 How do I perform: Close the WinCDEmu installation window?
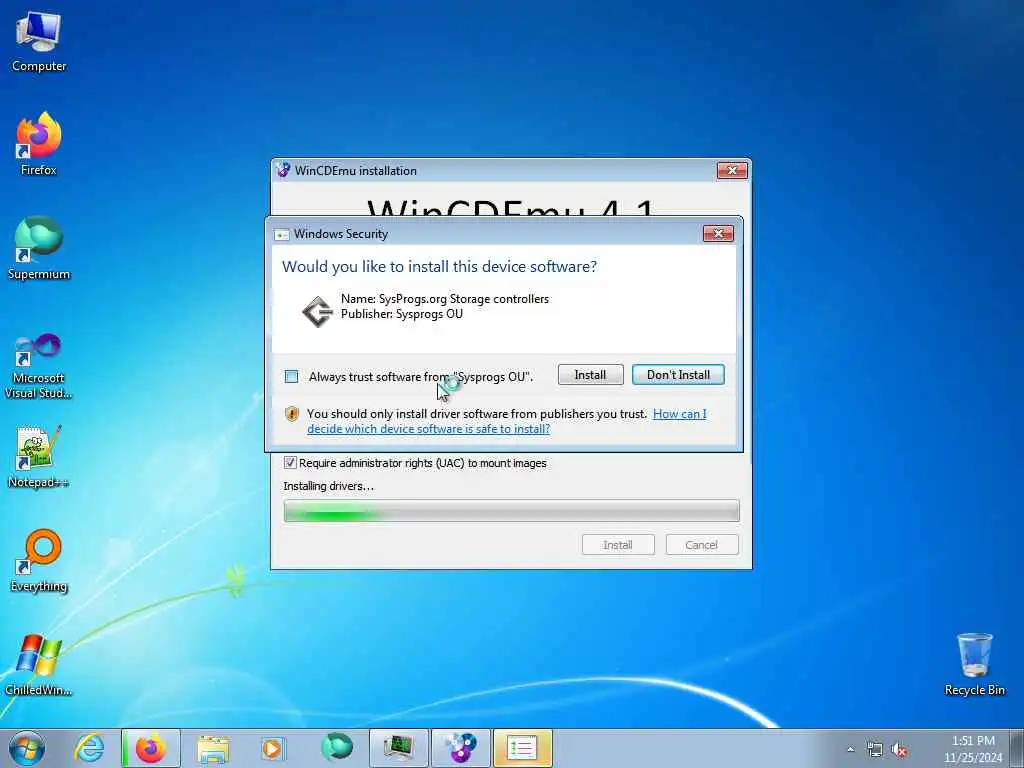(x=732, y=170)
